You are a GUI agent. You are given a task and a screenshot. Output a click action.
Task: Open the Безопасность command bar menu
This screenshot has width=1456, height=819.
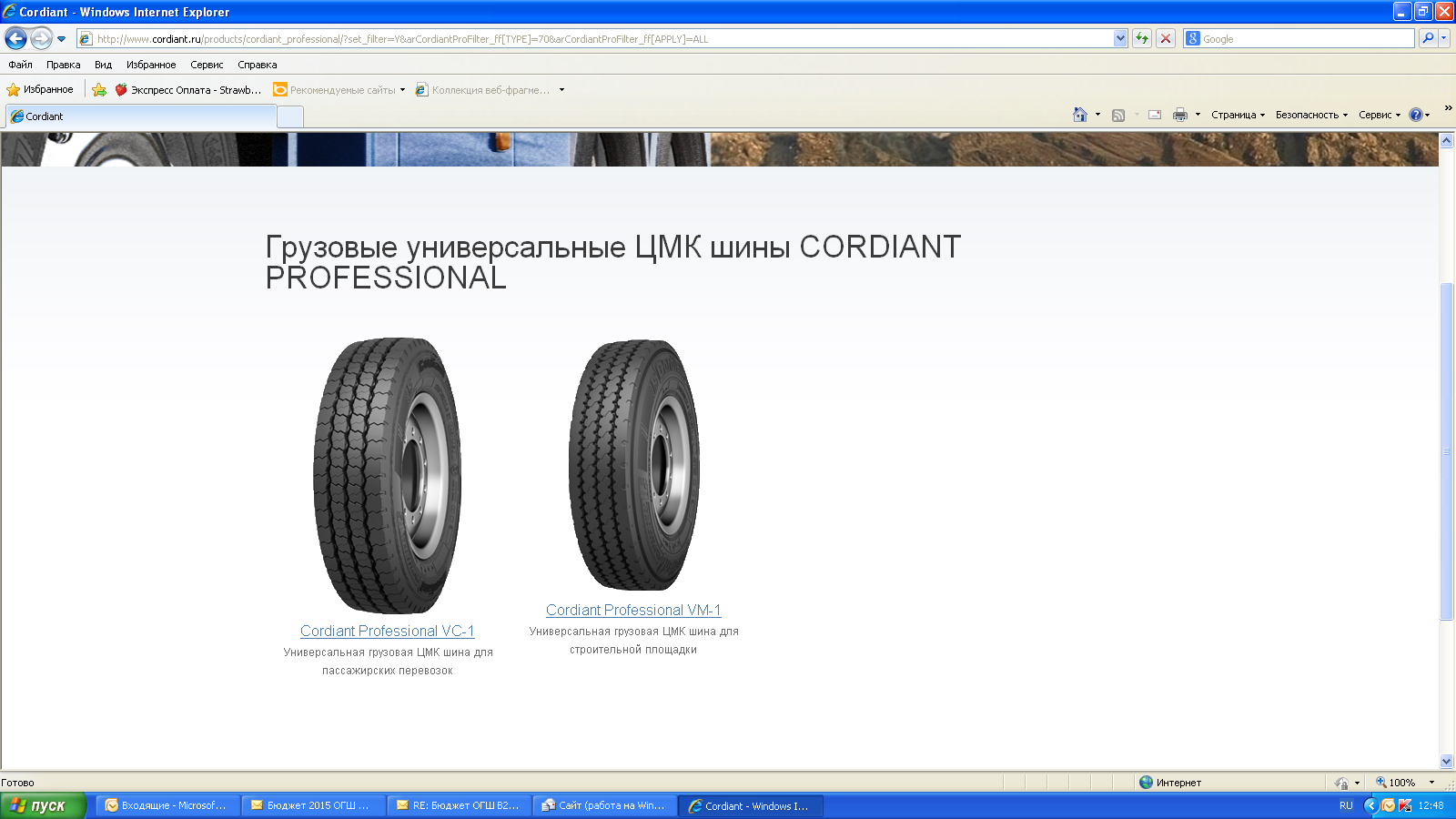[1311, 115]
